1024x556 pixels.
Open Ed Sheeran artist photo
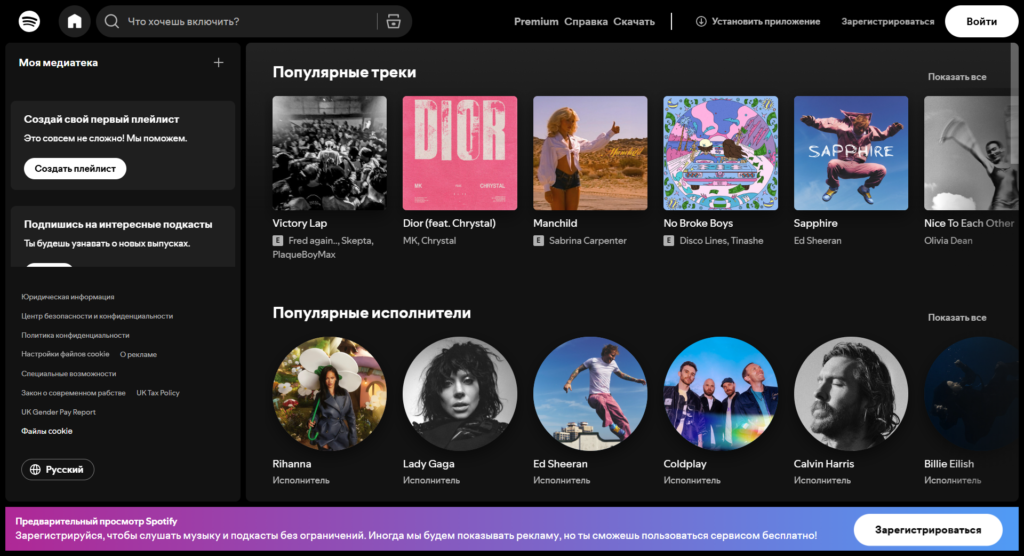(x=590, y=393)
